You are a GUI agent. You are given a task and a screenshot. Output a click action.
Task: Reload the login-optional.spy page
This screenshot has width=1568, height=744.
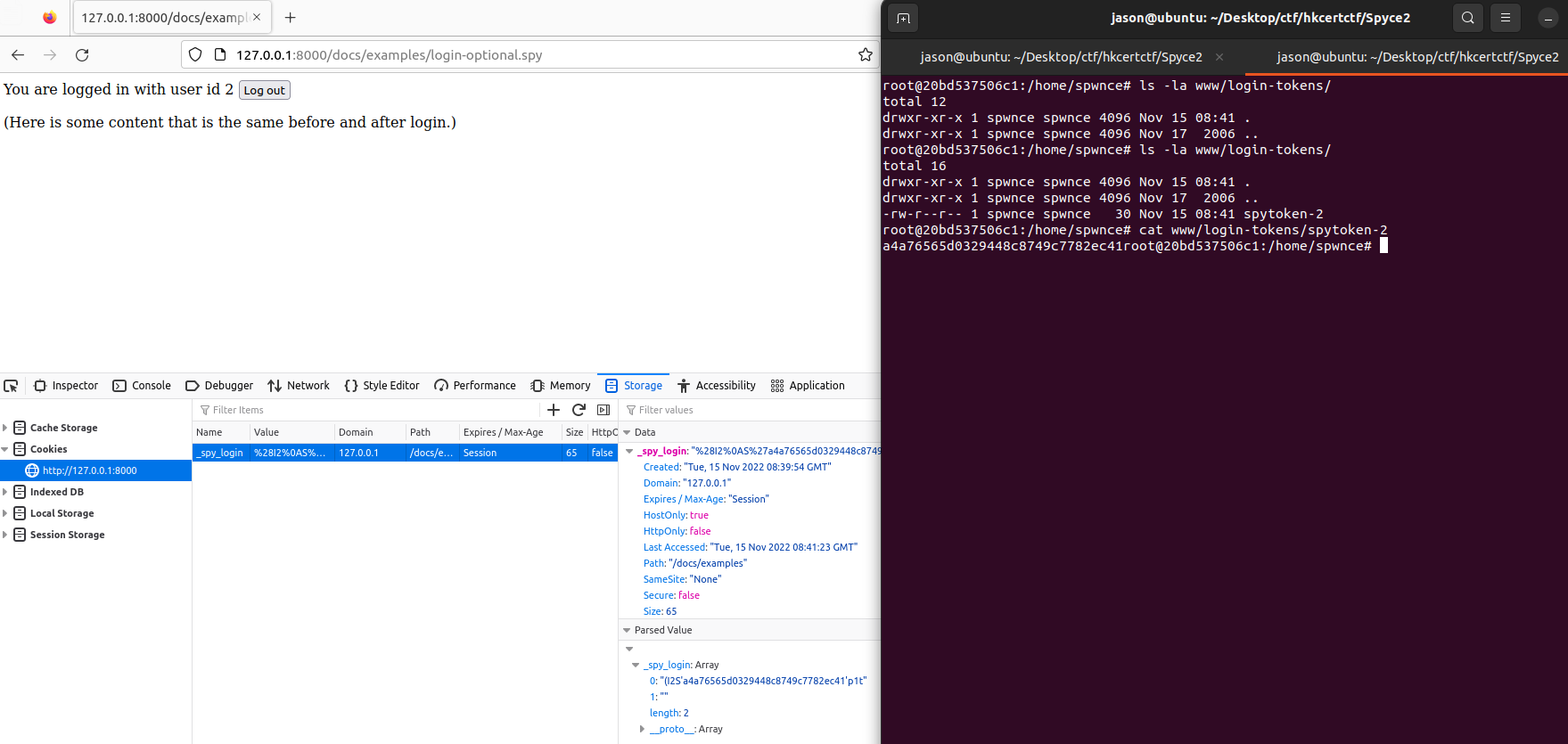pyautogui.click(x=82, y=54)
